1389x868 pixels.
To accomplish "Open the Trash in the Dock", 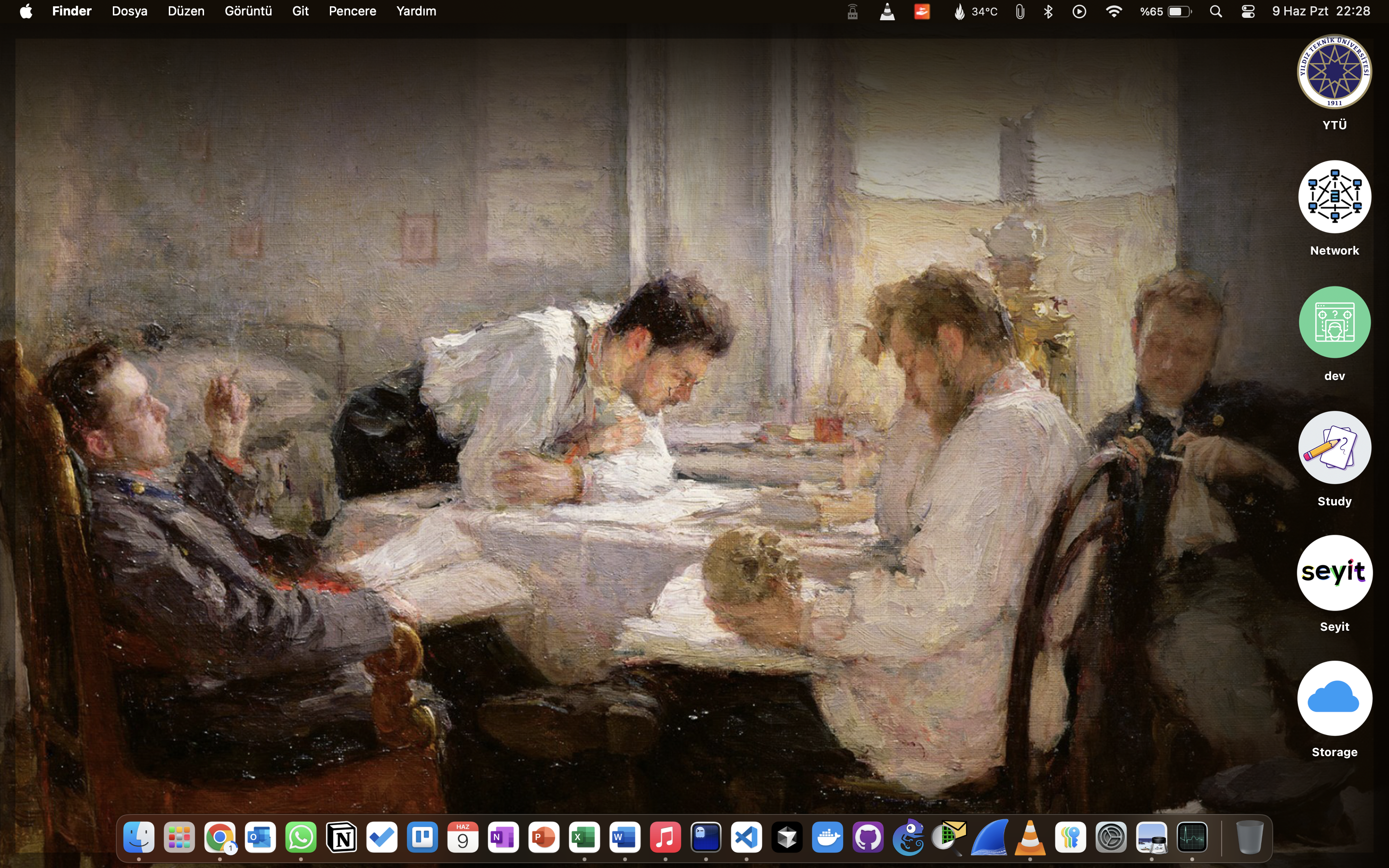I will (x=1249, y=838).
